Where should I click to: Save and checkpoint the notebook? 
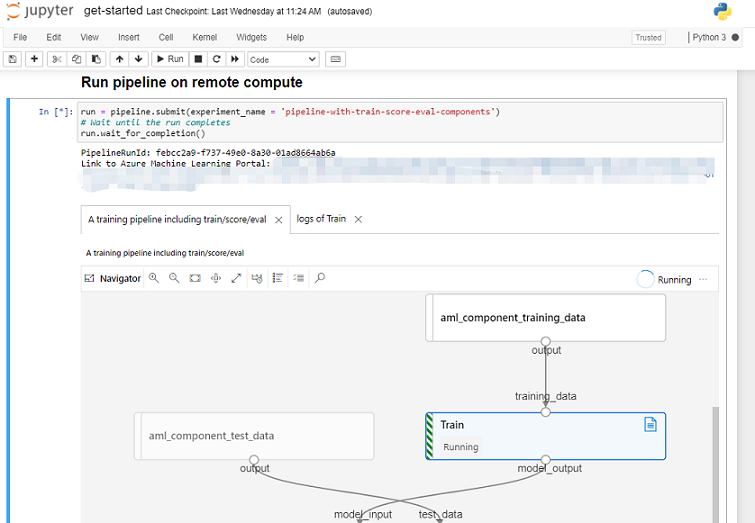pyautogui.click(x=13, y=59)
